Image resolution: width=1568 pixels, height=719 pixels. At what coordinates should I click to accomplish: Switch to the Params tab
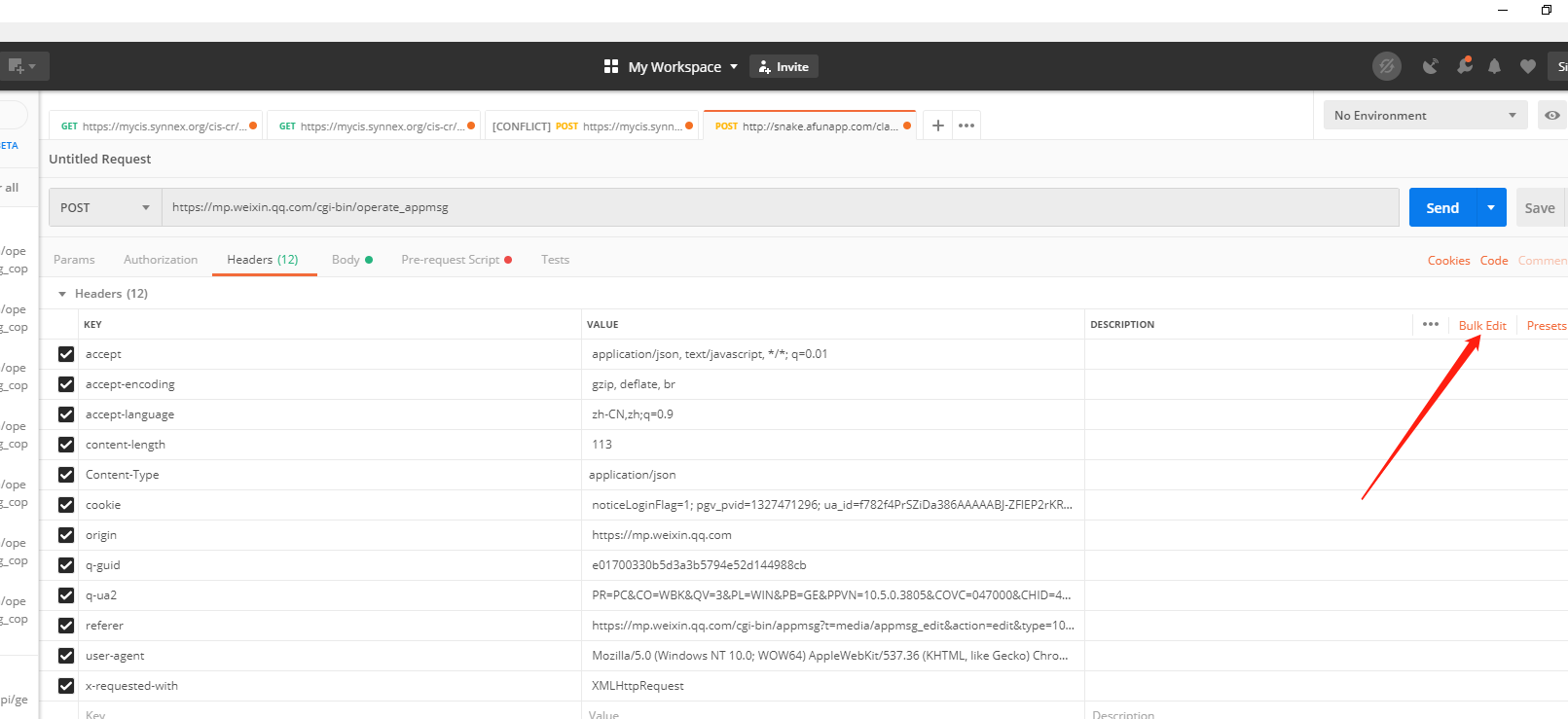(74, 260)
